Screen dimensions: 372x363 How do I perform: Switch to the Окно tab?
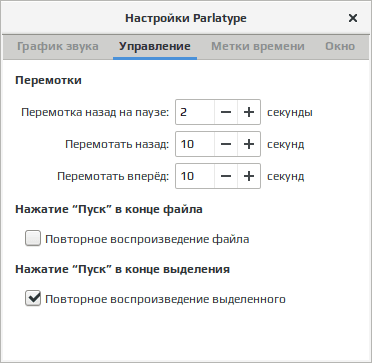pyautogui.click(x=340, y=46)
